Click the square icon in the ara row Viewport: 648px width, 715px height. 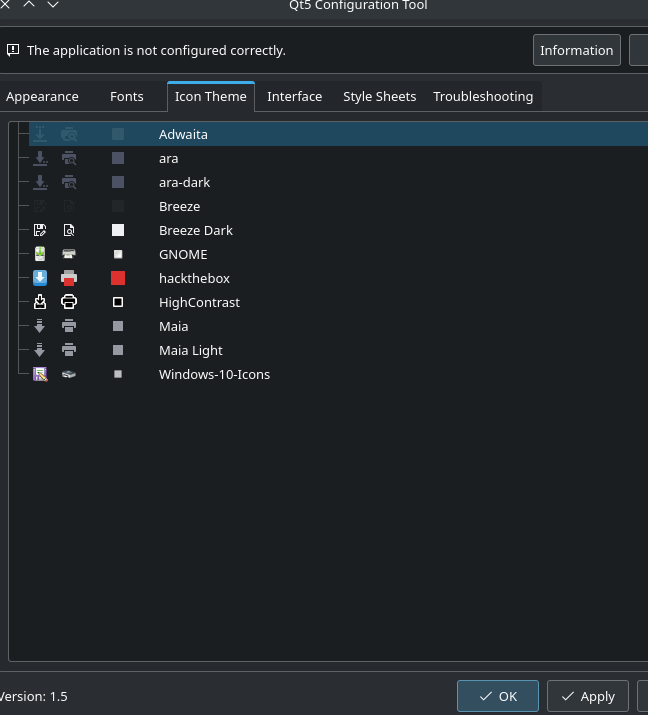(118, 158)
